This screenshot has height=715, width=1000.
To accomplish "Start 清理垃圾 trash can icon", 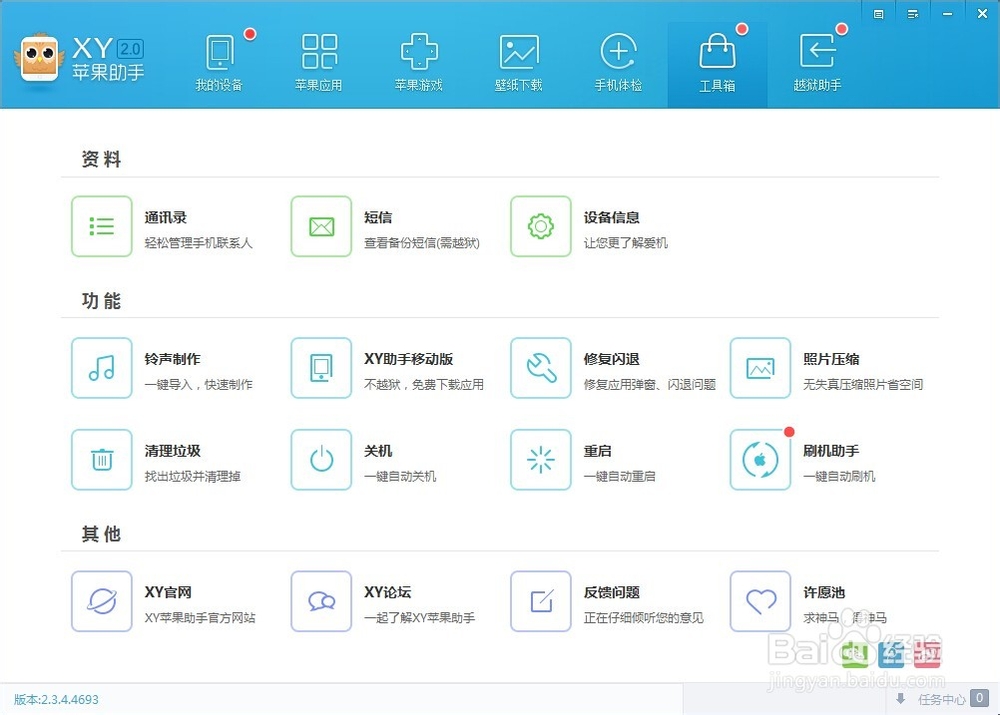I will pos(102,460).
